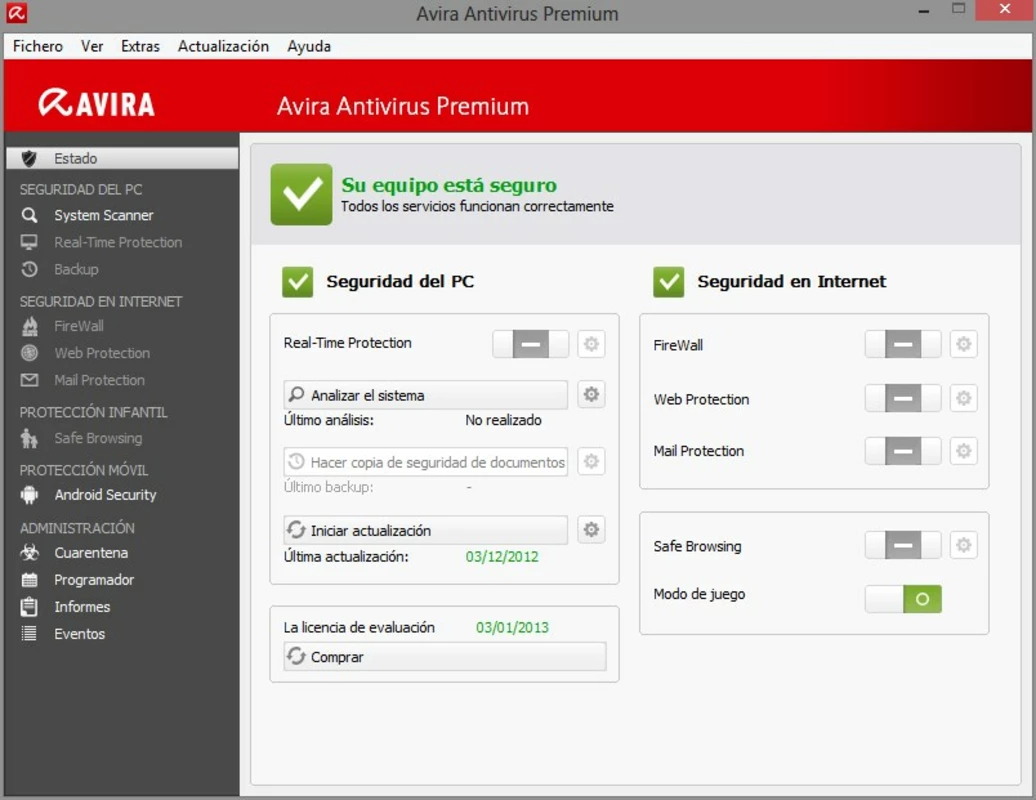Open the Actualización menu
This screenshot has height=800, width=1036.
(223, 46)
